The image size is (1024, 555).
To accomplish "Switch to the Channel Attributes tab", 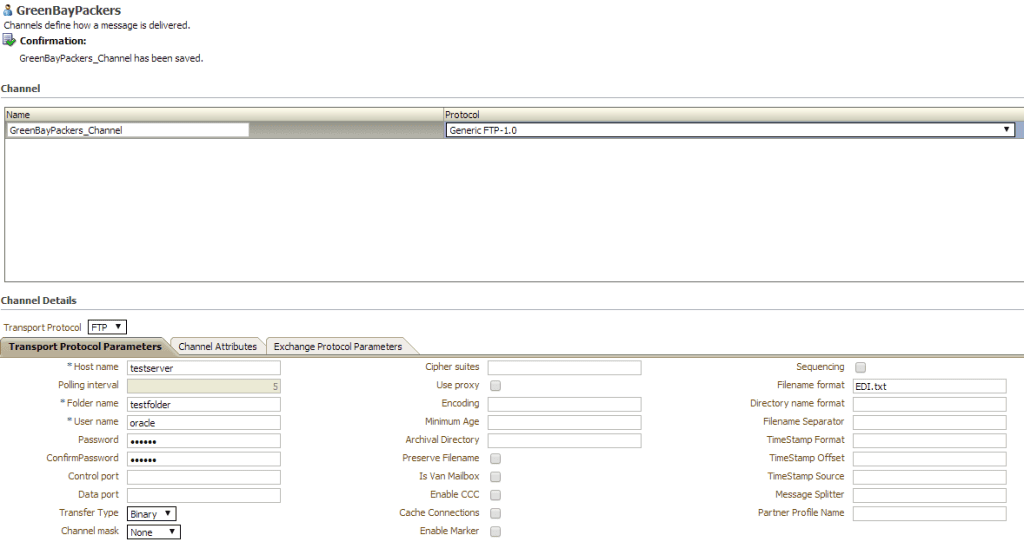I will tap(217, 347).
